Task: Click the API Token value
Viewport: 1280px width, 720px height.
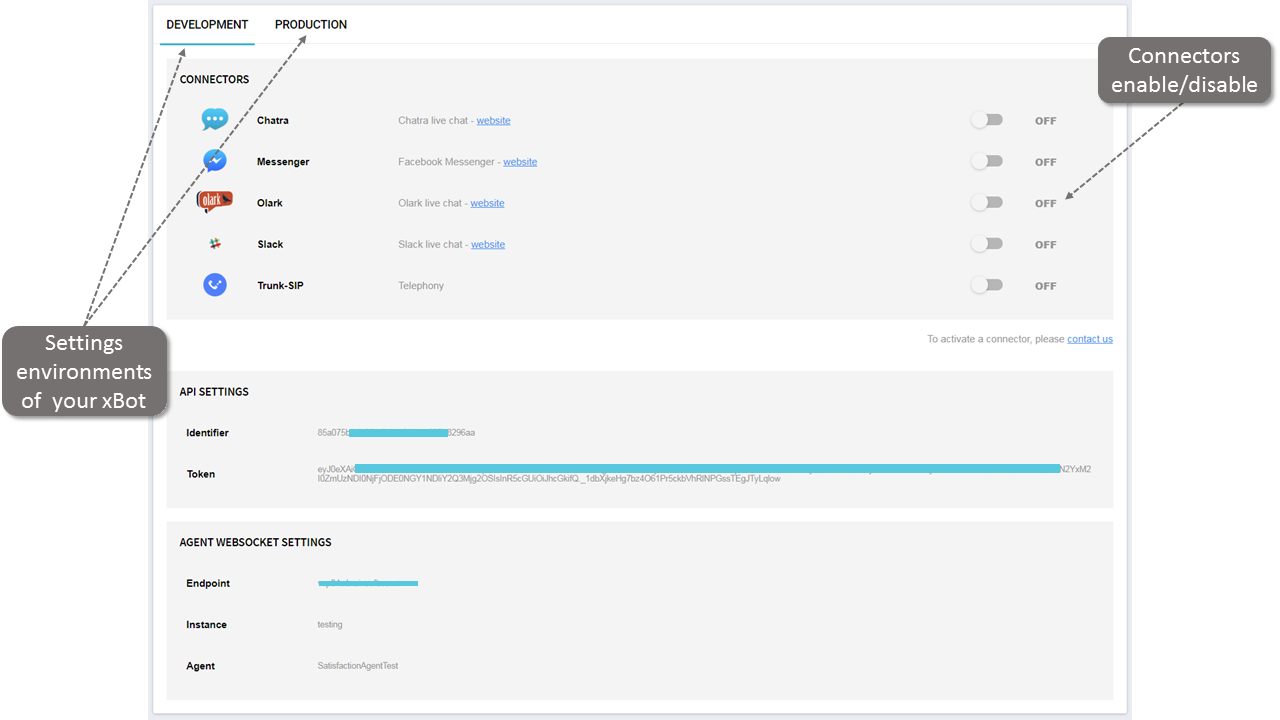Action: pos(704,474)
